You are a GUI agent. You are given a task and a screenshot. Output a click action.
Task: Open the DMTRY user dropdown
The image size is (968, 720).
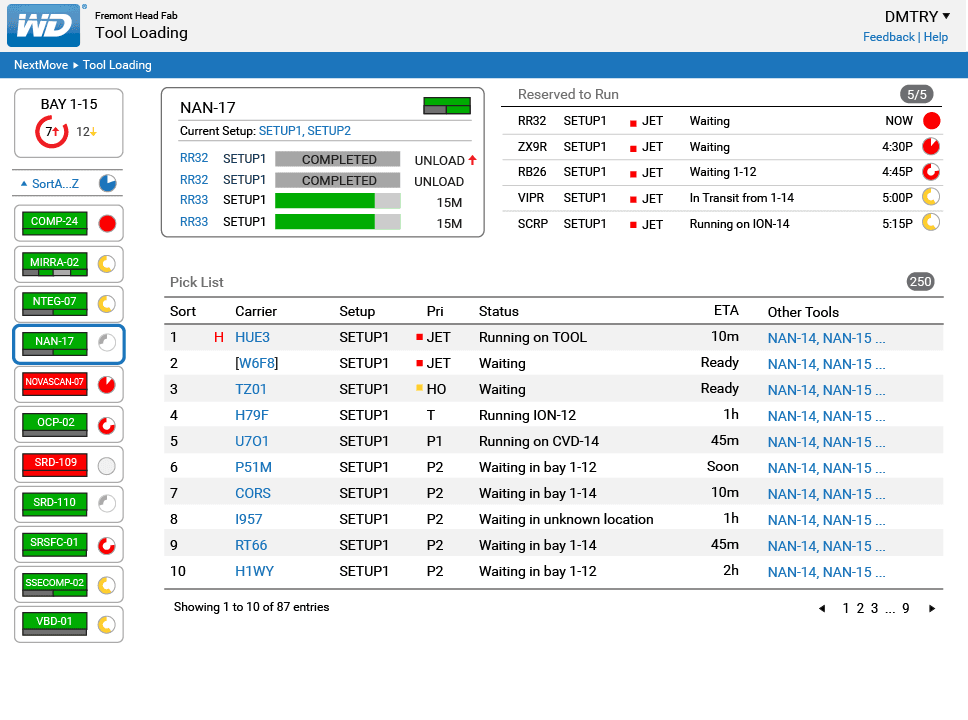click(917, 16)
